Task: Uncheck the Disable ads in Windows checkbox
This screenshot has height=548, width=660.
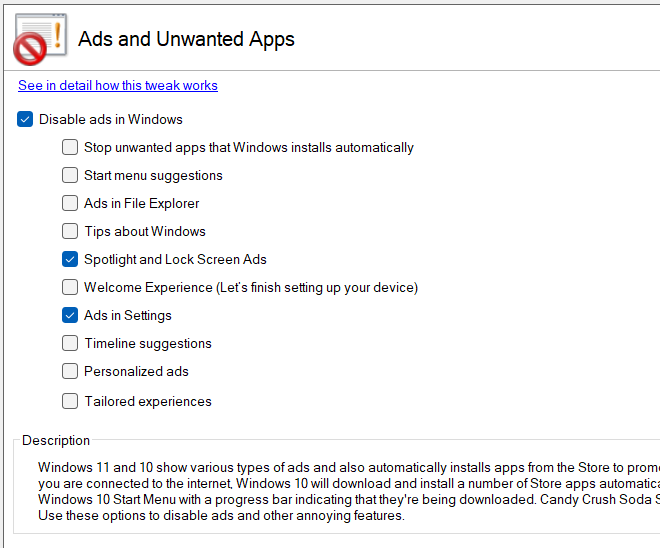Action: pos(25,120)
